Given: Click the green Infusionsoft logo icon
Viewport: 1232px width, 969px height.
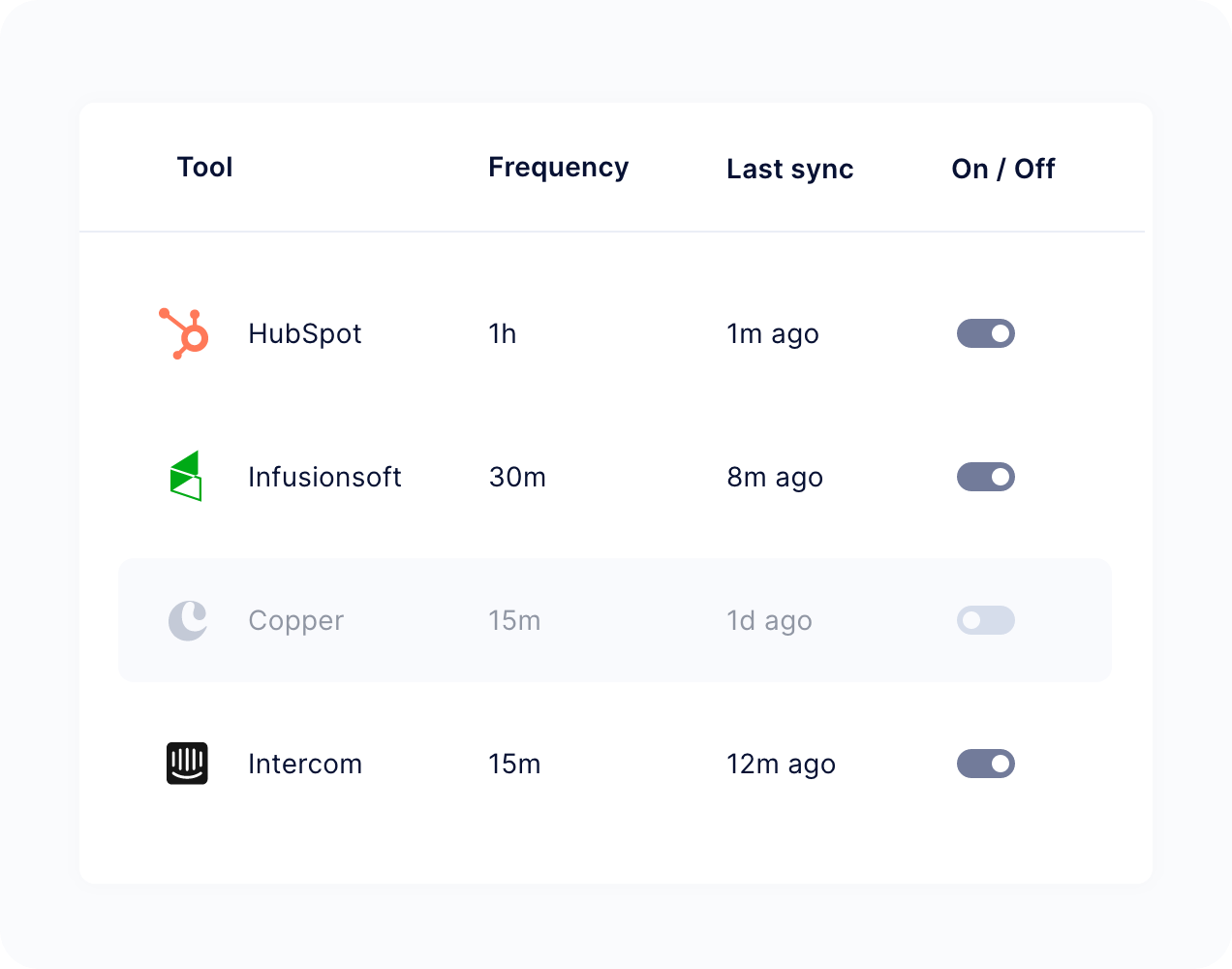Looking at the screenshot, I should point(186,476).
